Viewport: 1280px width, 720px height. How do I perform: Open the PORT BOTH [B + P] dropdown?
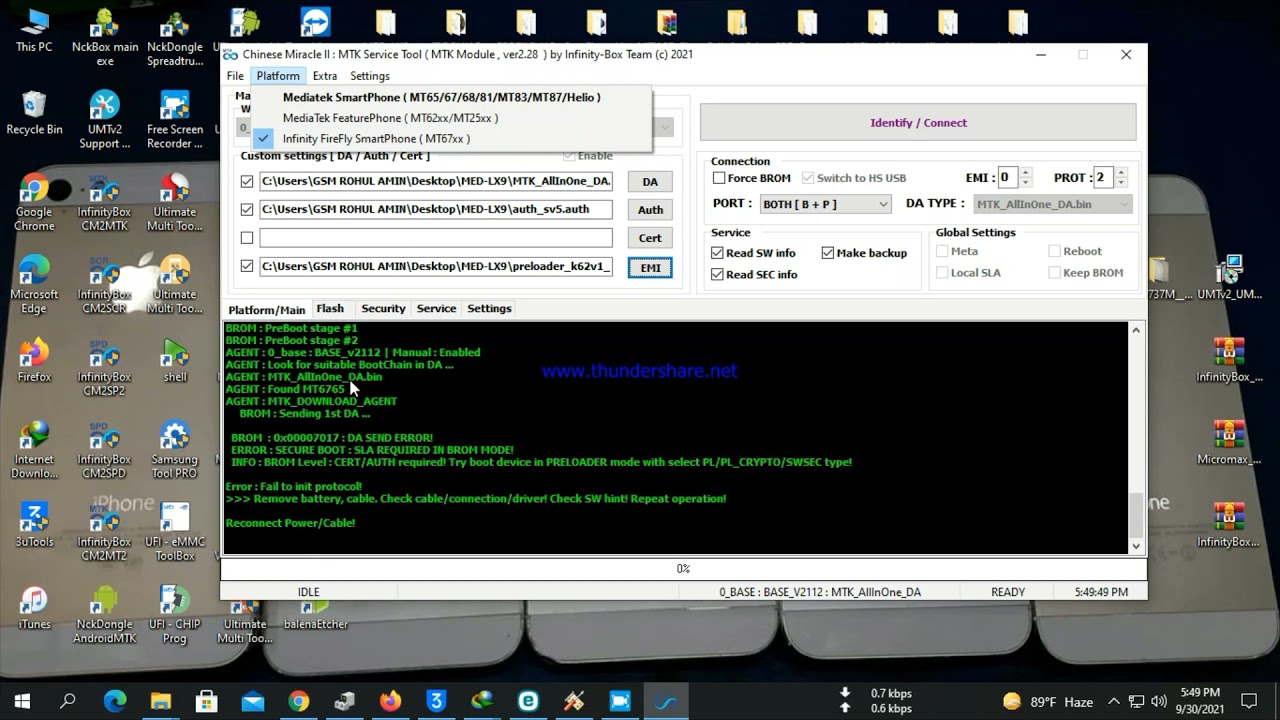pos(824,204)
